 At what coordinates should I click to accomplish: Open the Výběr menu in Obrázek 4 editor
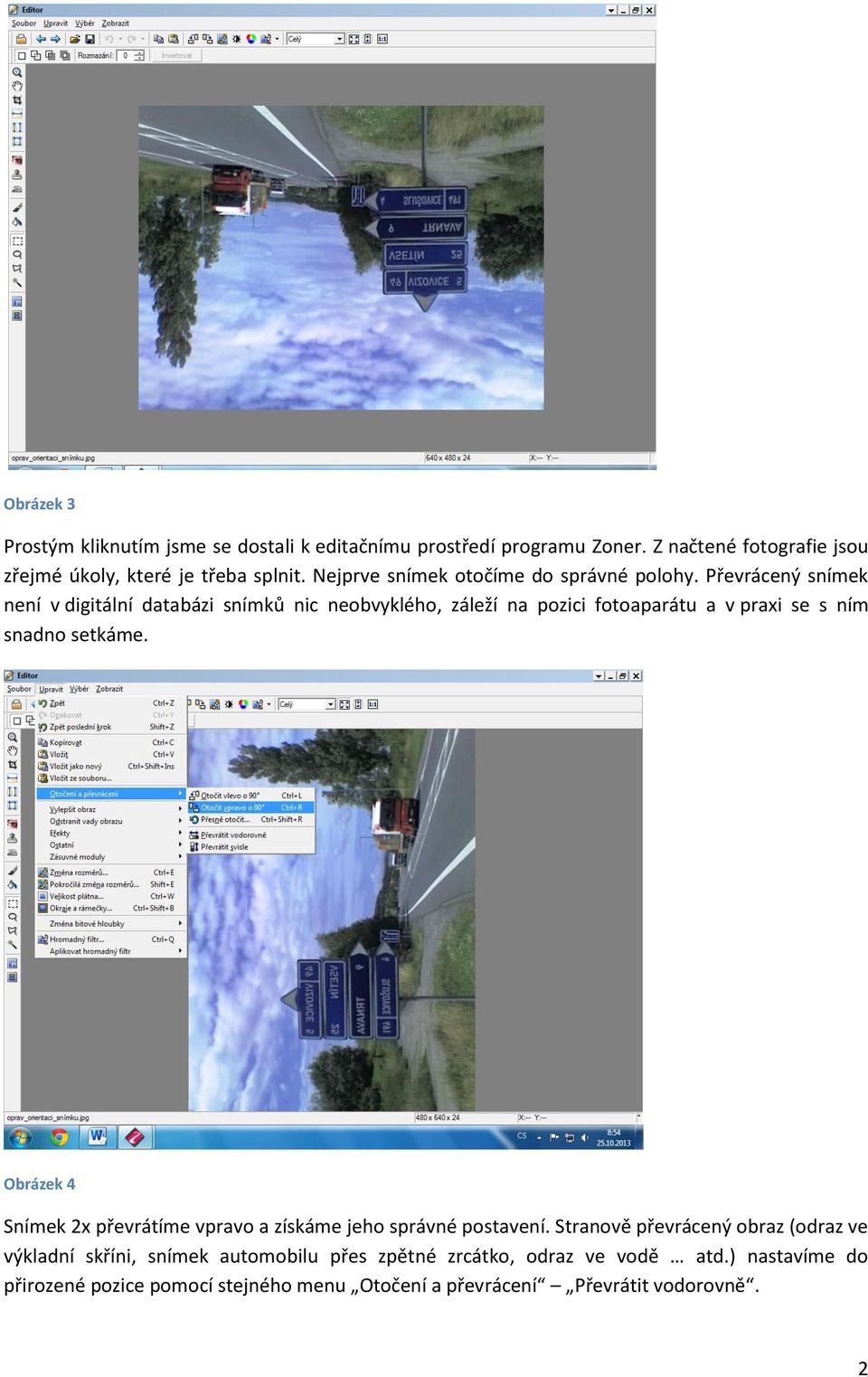(x=80, y=689)
